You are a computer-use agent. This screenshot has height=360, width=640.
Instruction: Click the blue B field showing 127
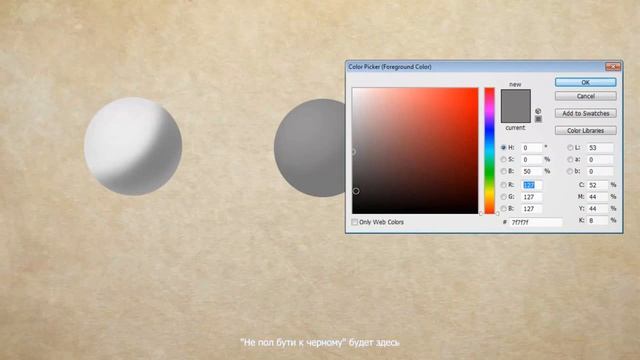pyautogui.click(x=531, y=209)
